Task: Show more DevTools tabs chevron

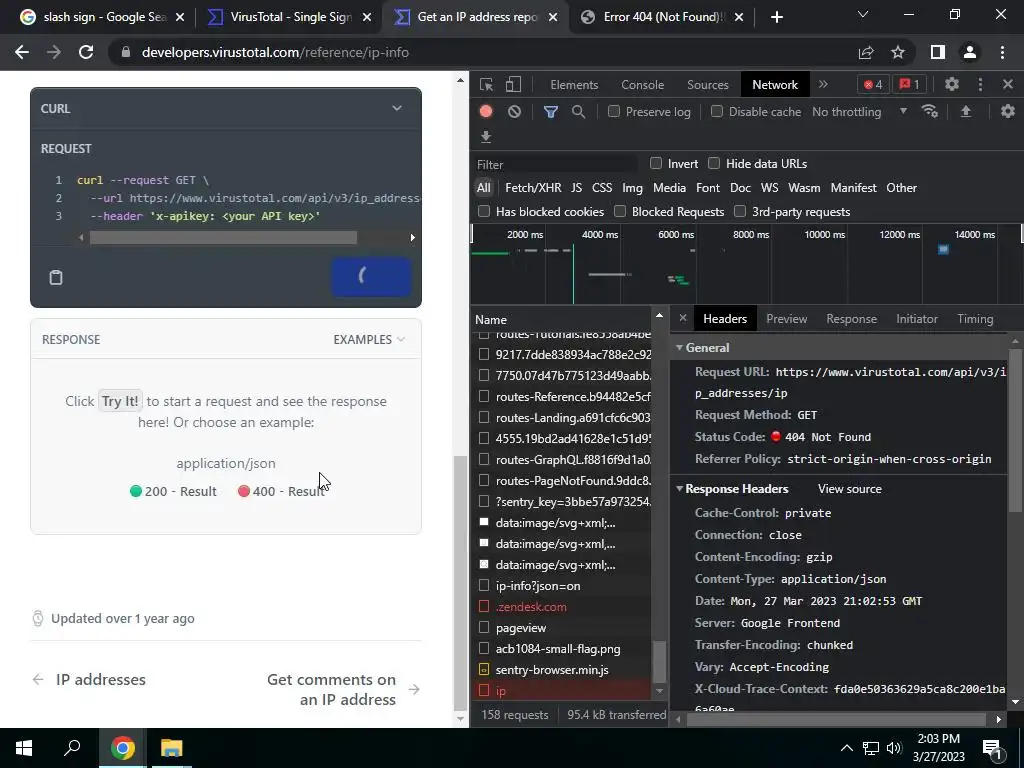Action: pos(823,84)
